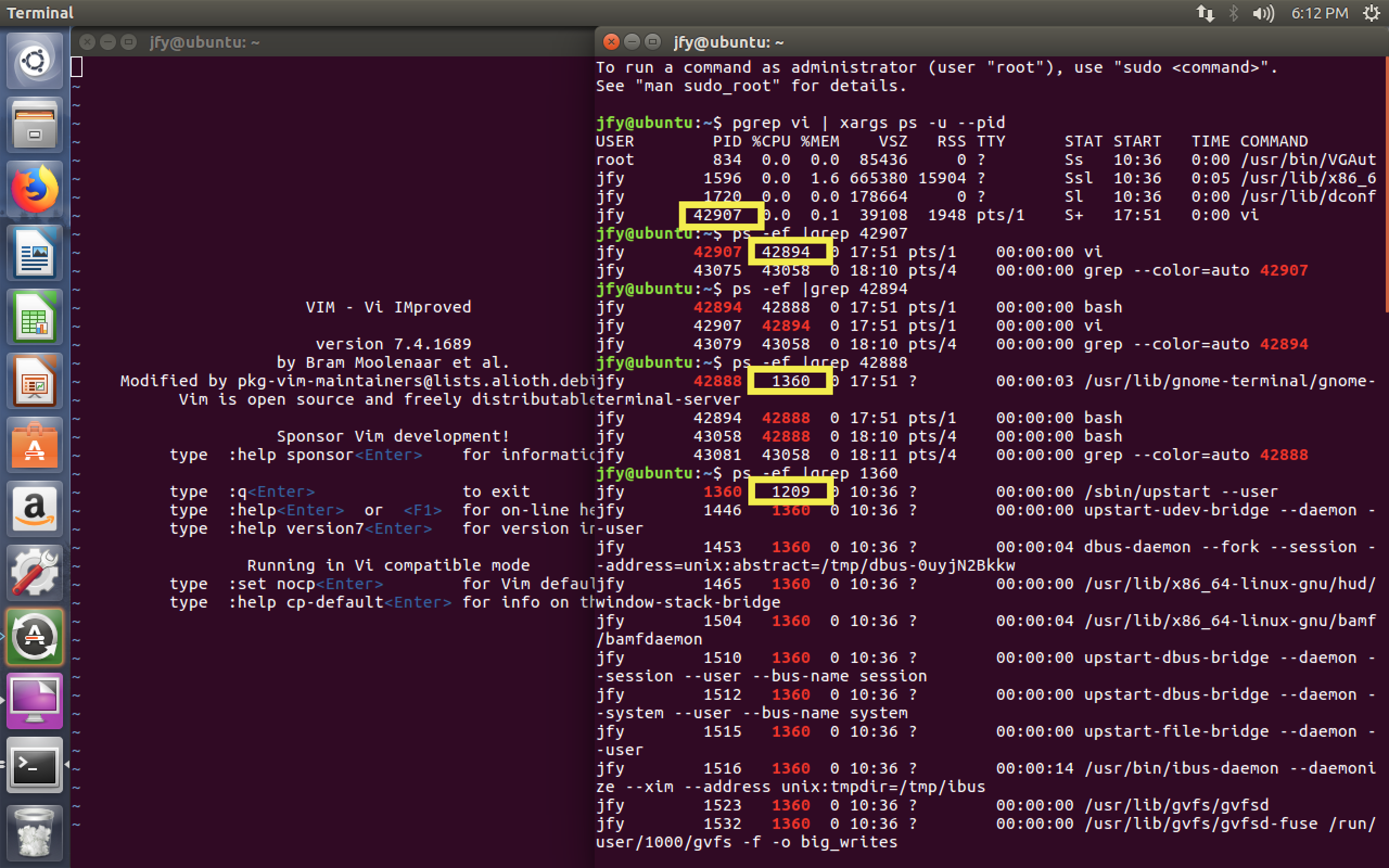Image resolution: width=1389 pixels, height=868 pixels.
Task: Launch Firefox web browser from the dock
Action: (34, 189)
